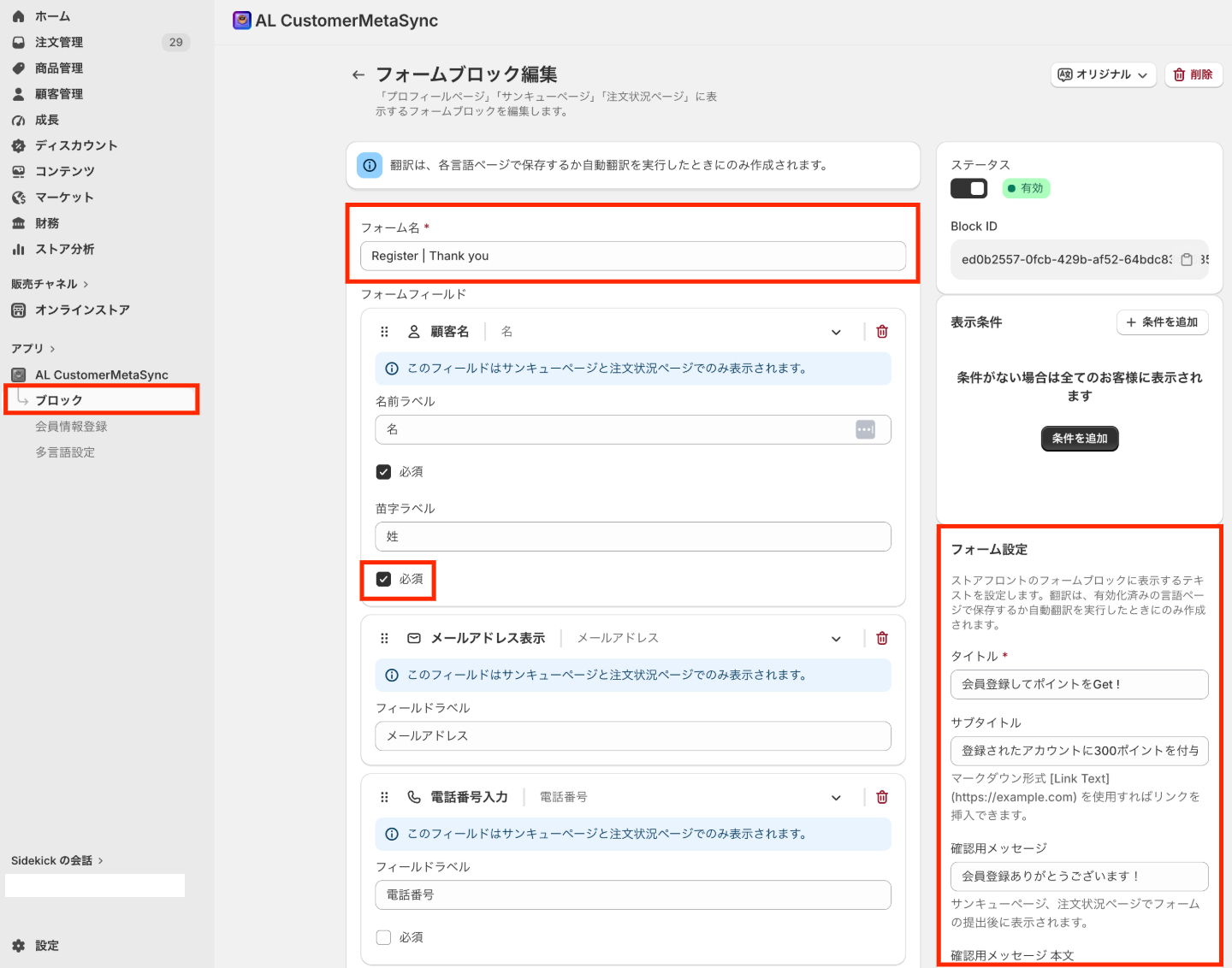Click the 顧客管理 person icon
The image size is (1232, 968).
18,94
